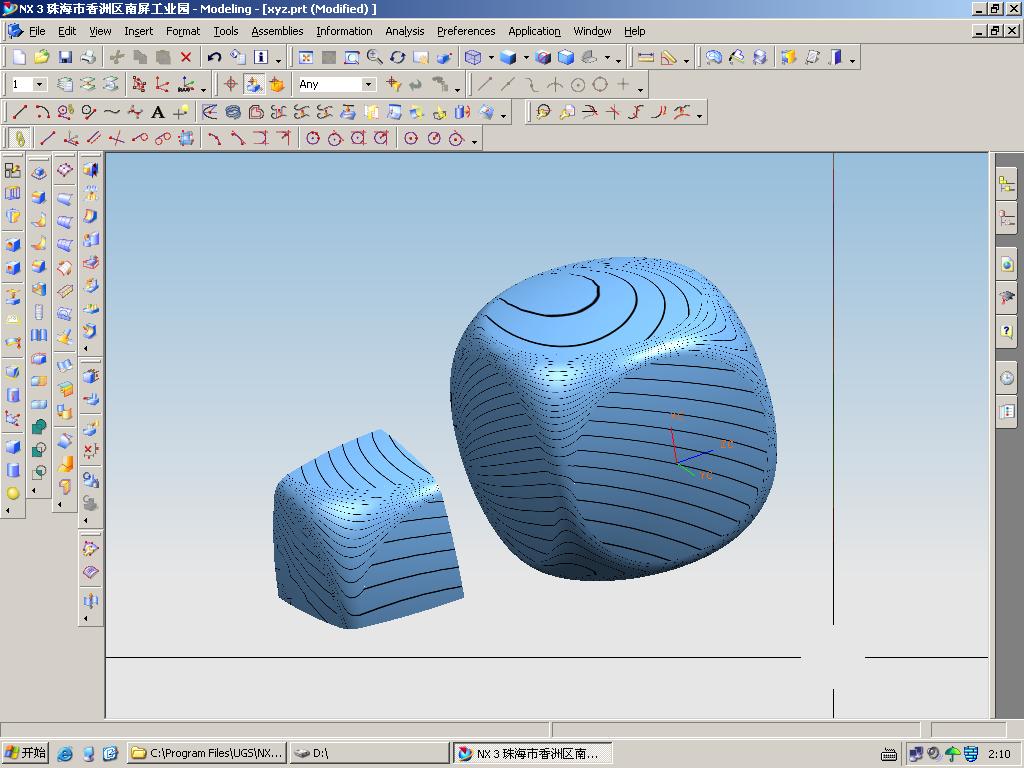Open the 'Any' selection filter dropdown
Image resolution: width=1024 pixels, height=768 pixels.
(368, 85)
